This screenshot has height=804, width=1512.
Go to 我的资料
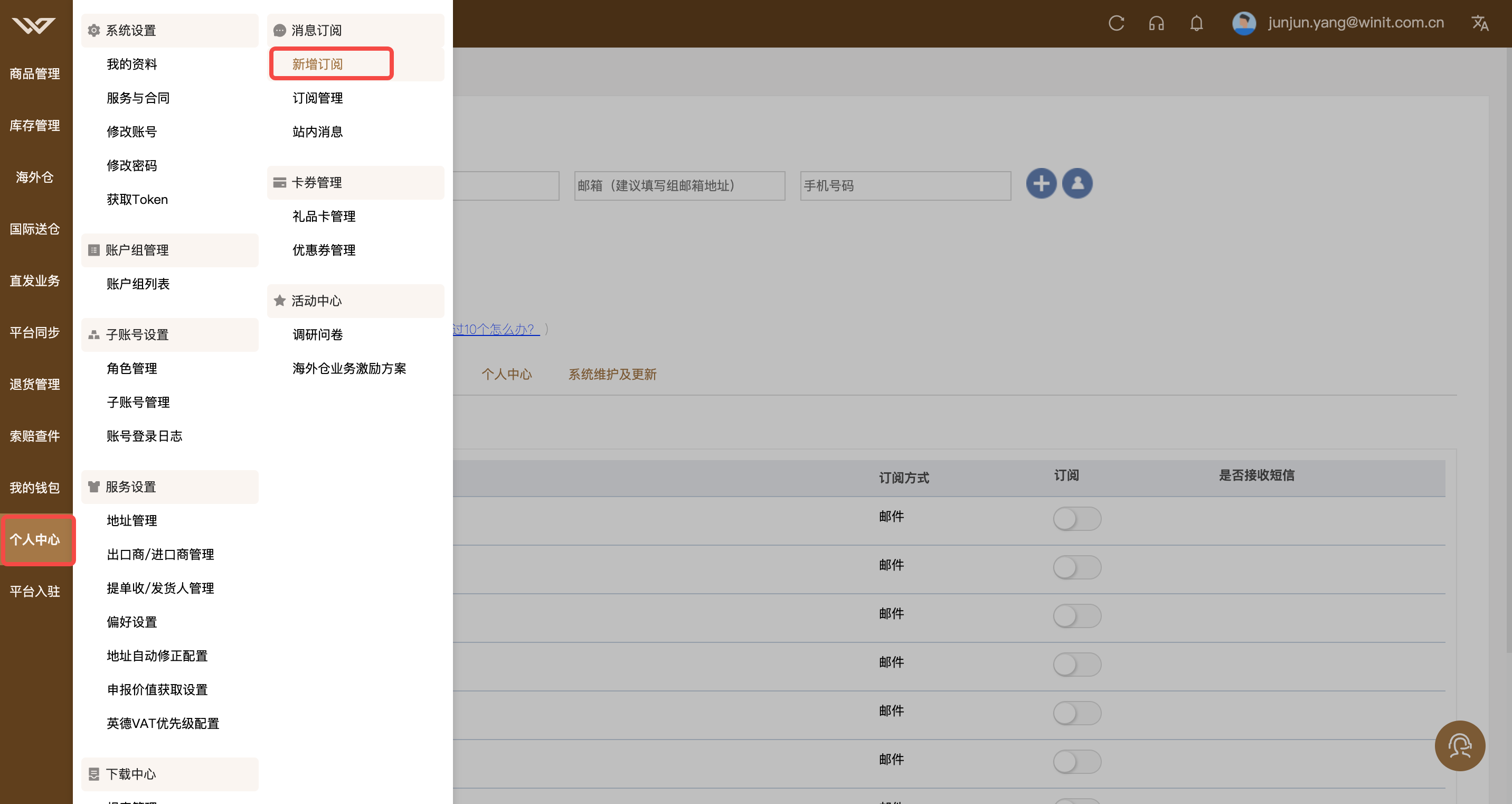132,64
